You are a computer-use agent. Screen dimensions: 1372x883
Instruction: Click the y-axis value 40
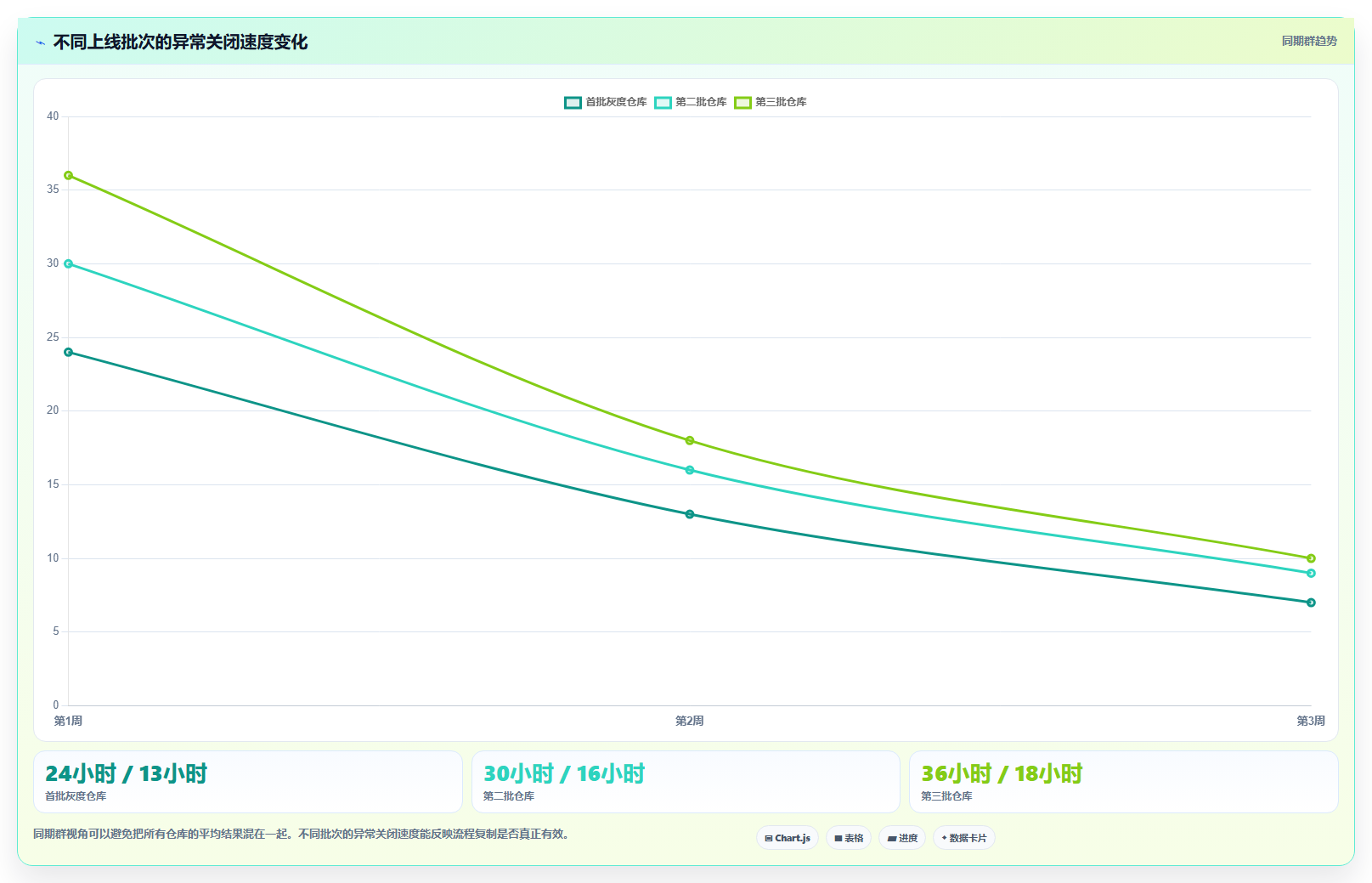(53, 116)
